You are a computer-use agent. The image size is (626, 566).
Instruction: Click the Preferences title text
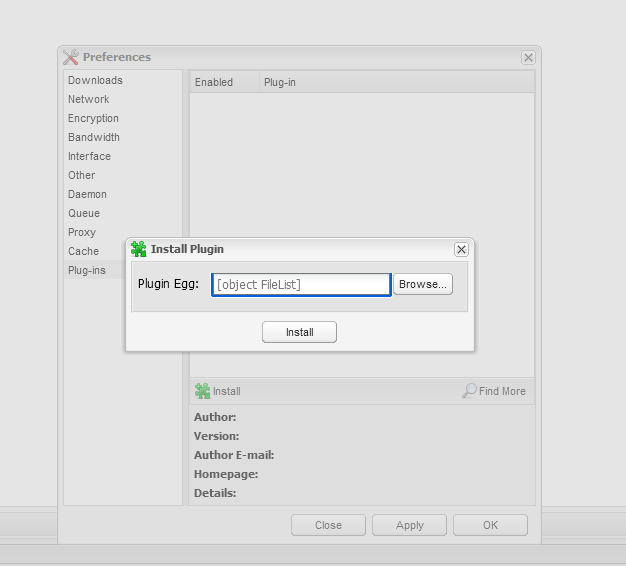(x=117, y=57)
